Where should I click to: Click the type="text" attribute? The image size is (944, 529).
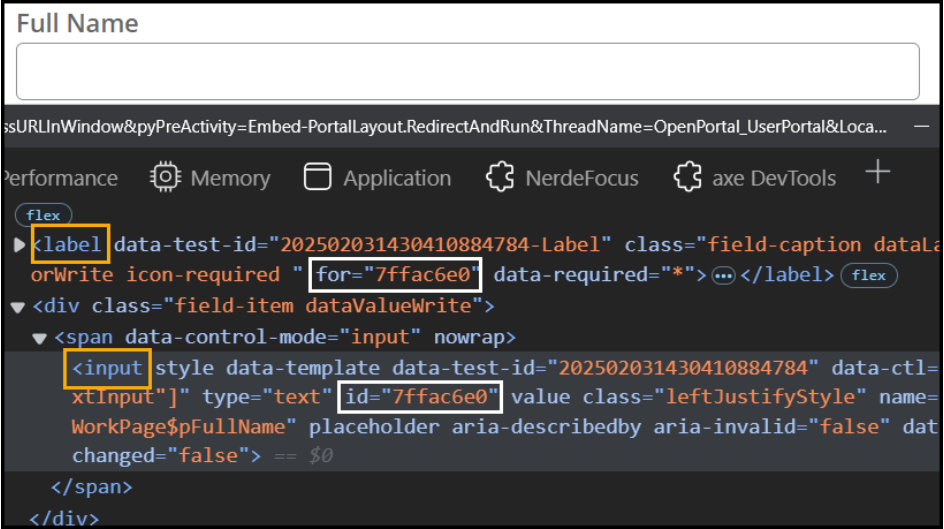click(x=267, y=397)
